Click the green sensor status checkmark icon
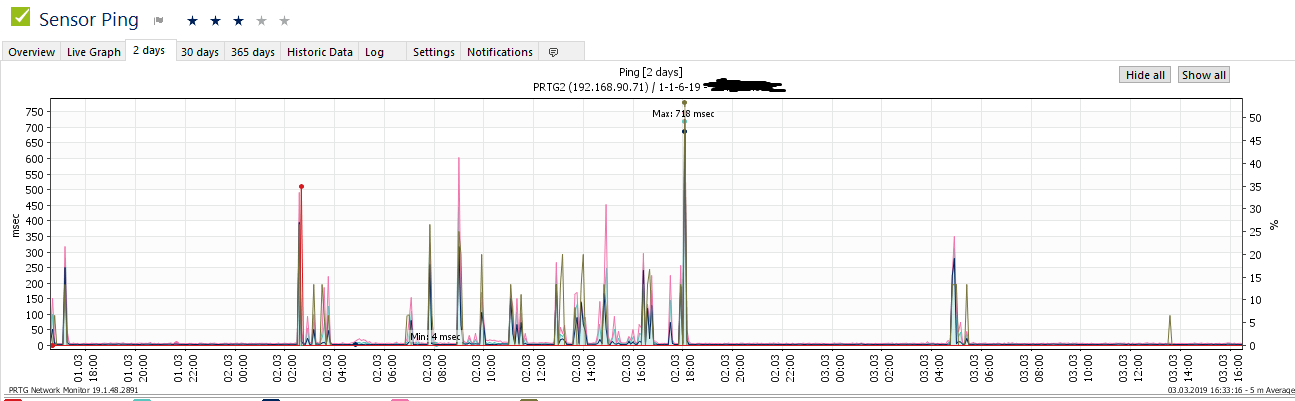The height and width of the screenshot is (401, 1295). [x=20, y=17]
